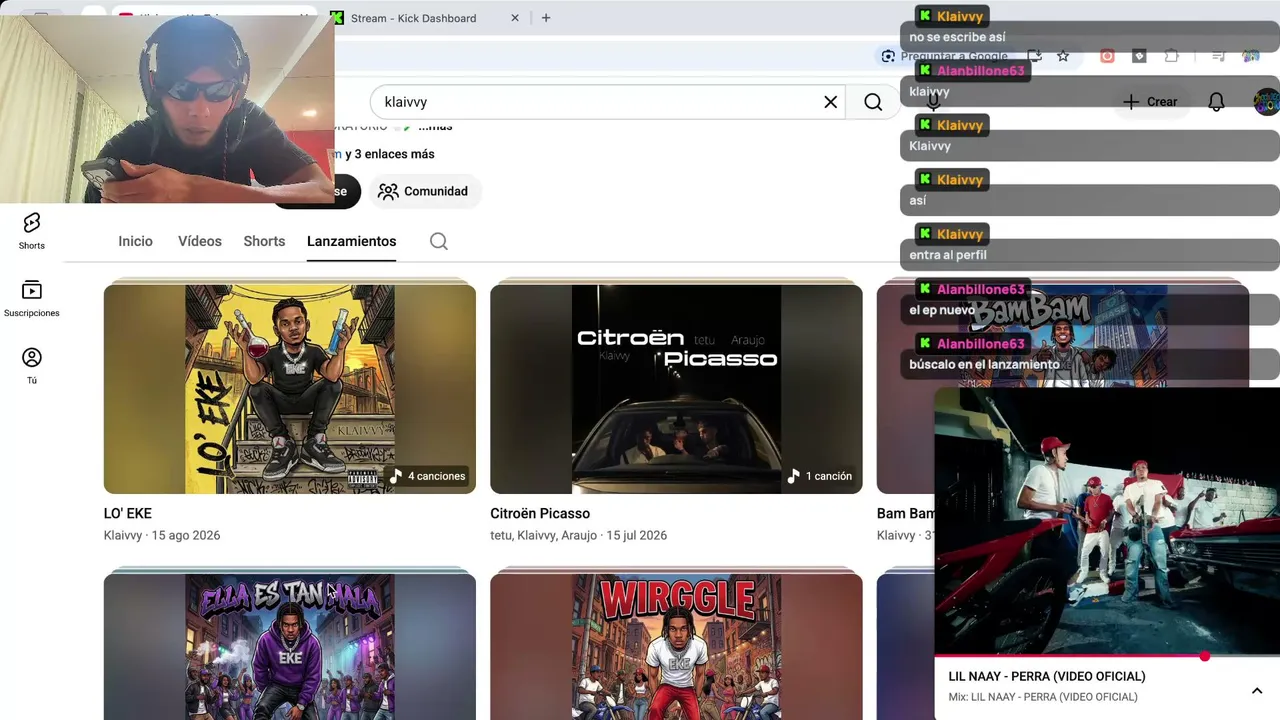Click the Crear button

coord(1150,102)
